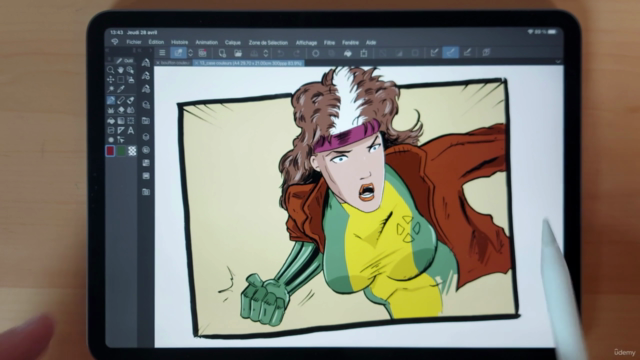The image size is (640, 360).
Task: Click the Fill bucket command bar icon
Action: [348, 53]
